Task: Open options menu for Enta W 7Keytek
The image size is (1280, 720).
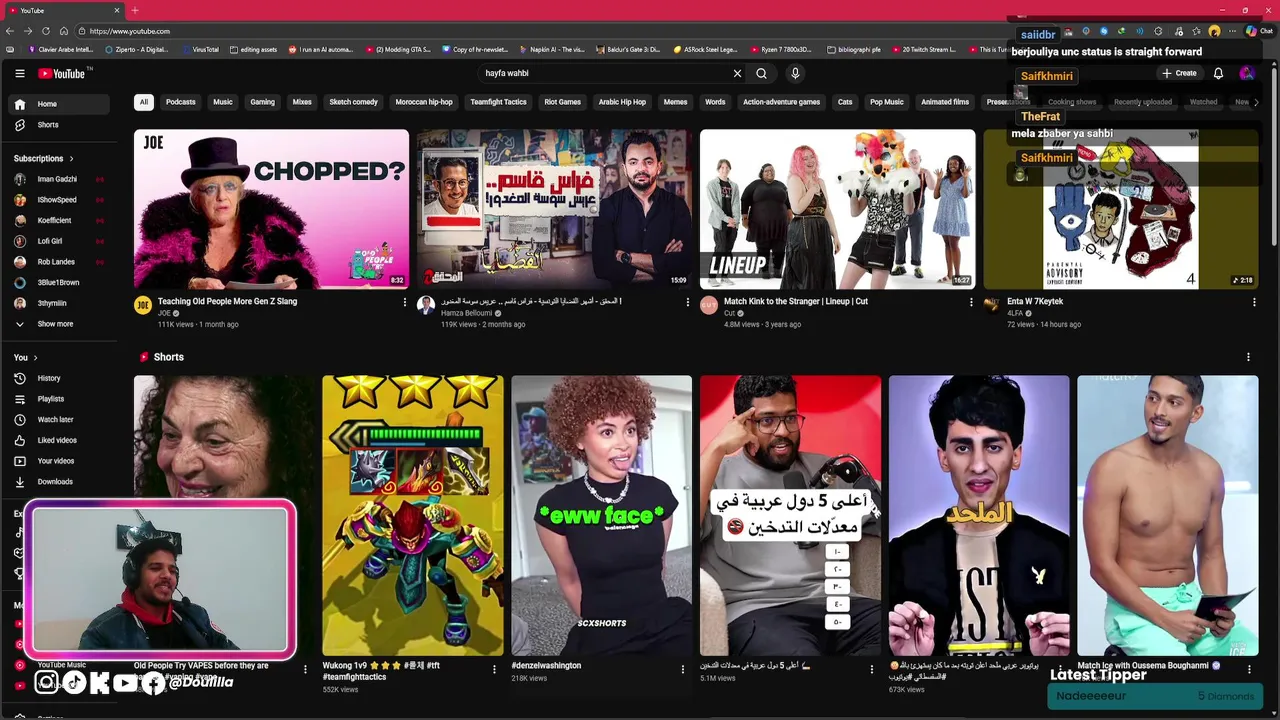Action: click(x=1254, y=302)
